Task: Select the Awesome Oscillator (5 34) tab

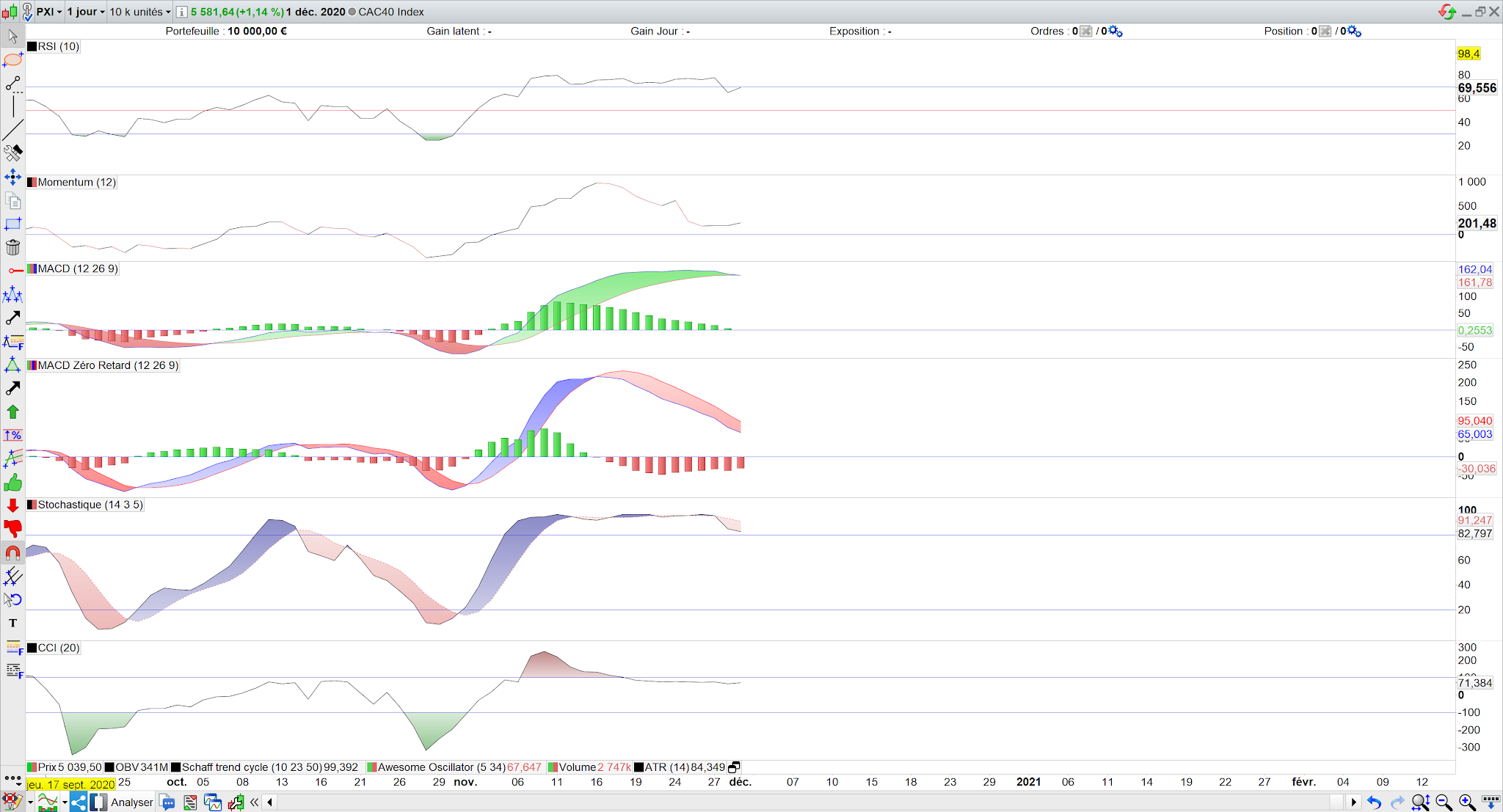Action: pyautogui.click(x=441, y=767)
